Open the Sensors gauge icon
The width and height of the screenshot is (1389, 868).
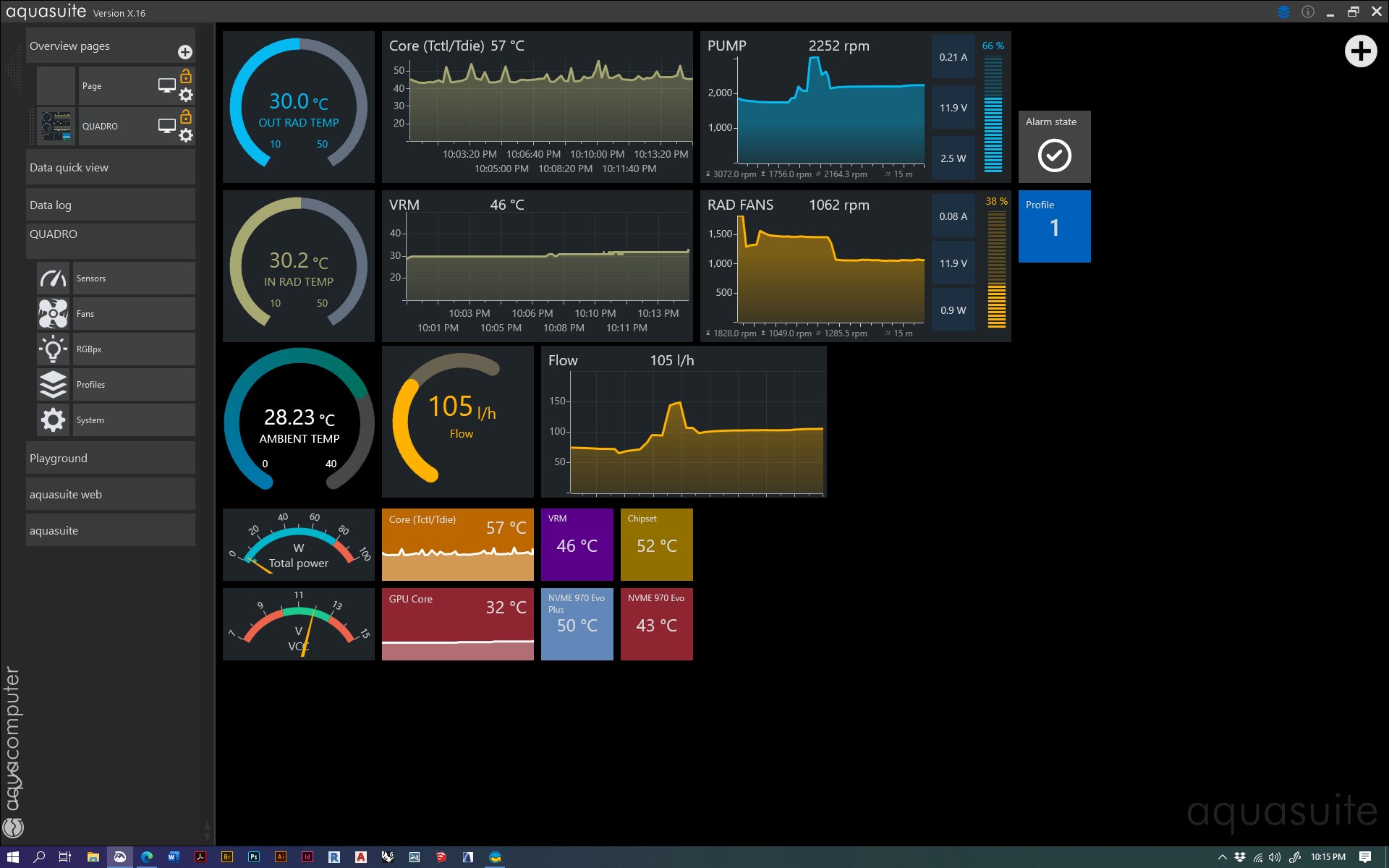coord(53,278)
